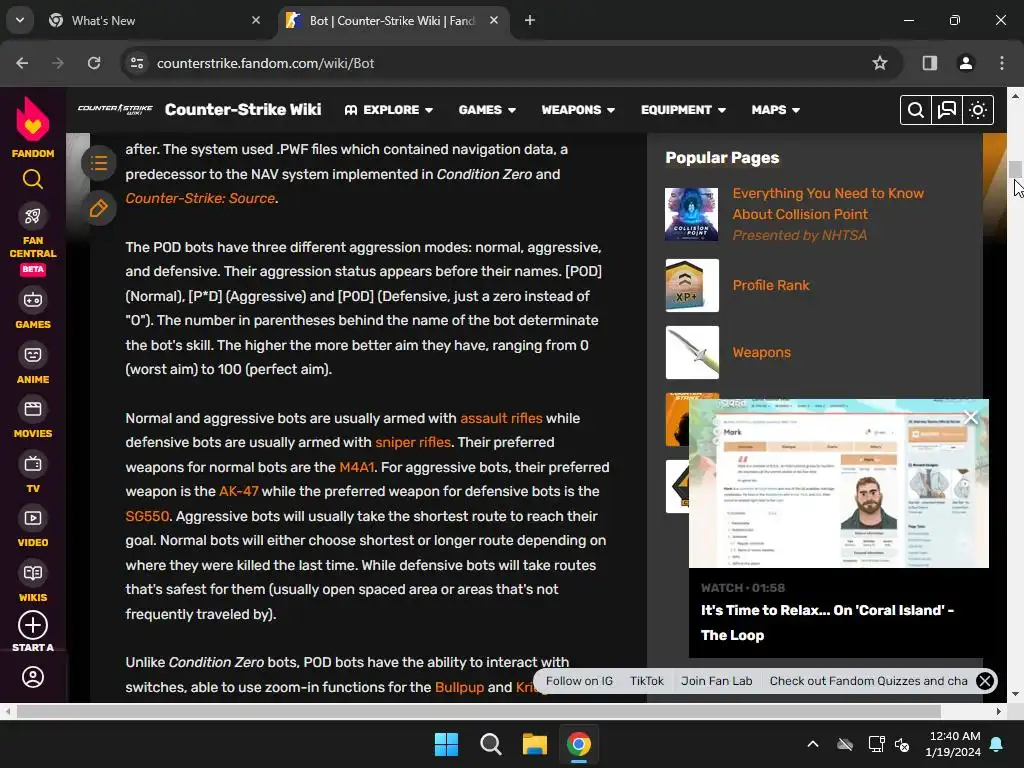Play the Coral Island video preview

coord(839,483)
